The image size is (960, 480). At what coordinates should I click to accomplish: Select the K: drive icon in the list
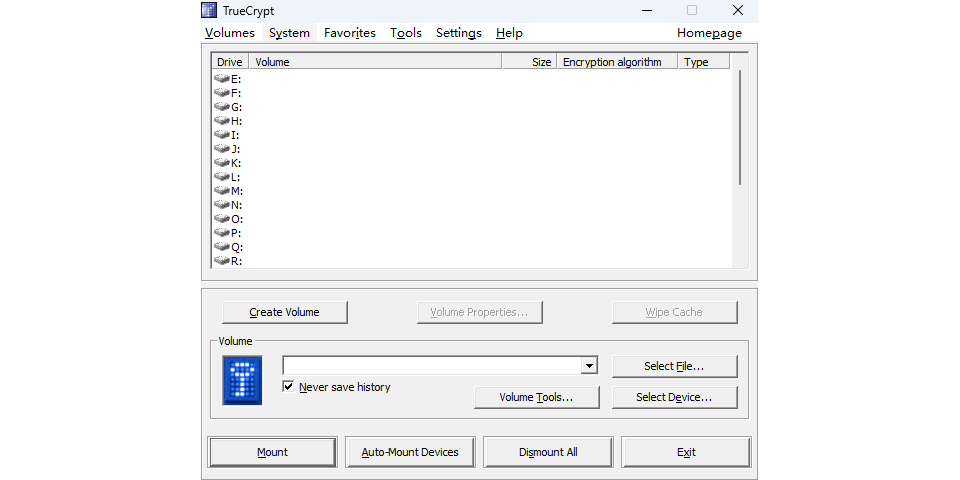222,163
